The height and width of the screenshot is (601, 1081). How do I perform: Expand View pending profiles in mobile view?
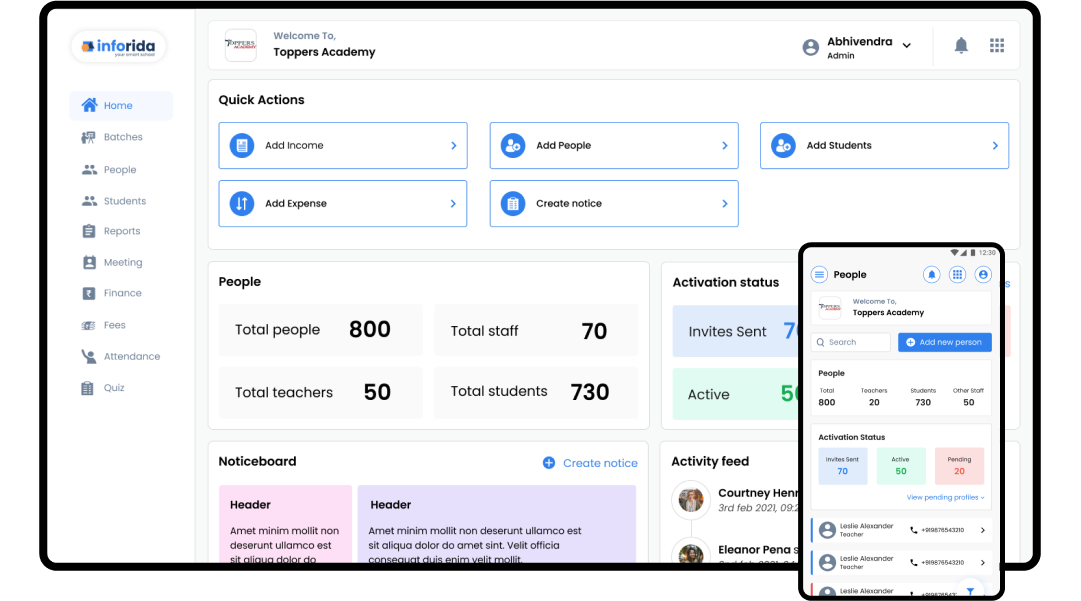(945, 497)
